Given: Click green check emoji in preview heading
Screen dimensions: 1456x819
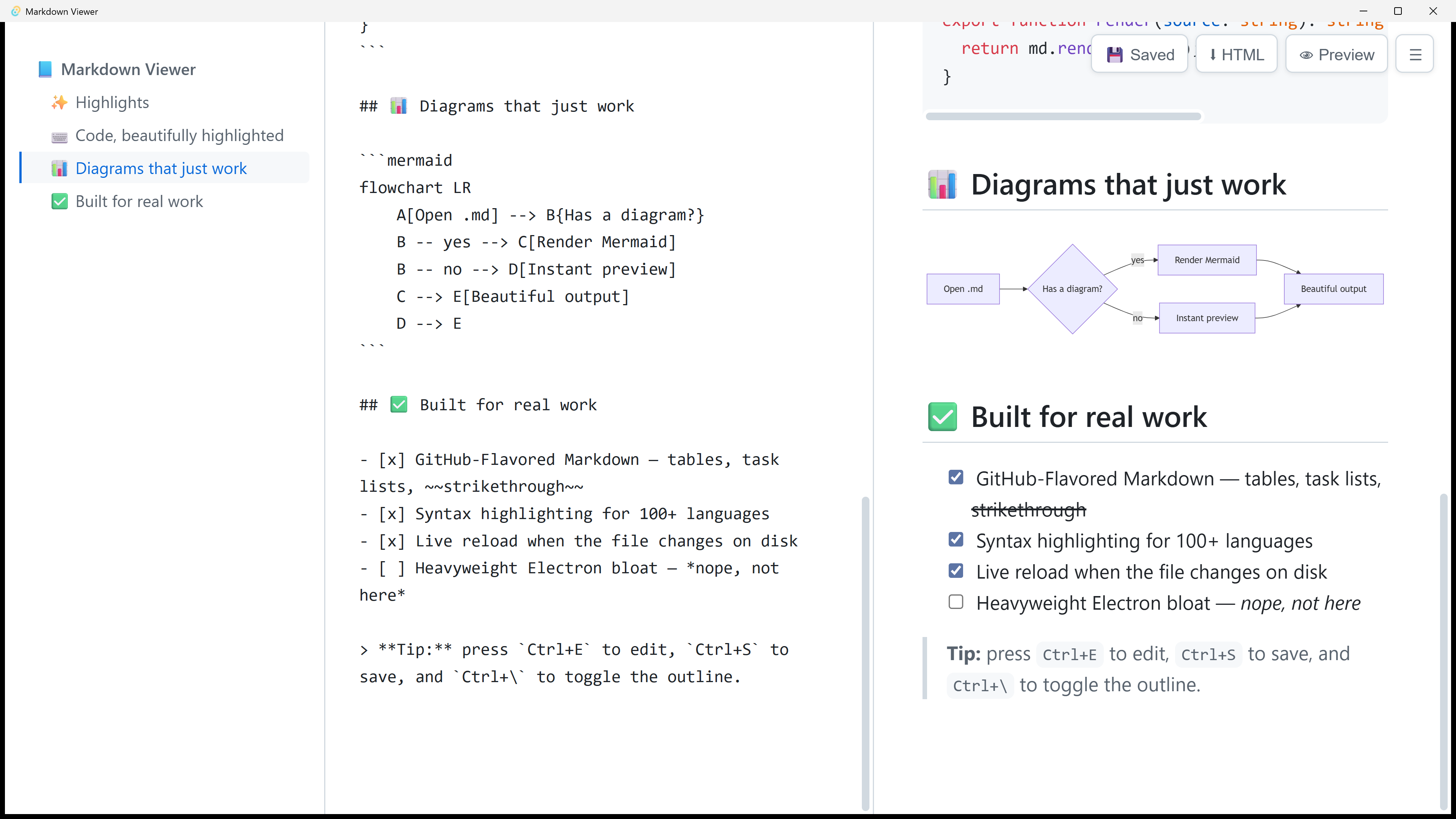Looking at the screenshot, I should pyautogui.click(x=942, y=417).
